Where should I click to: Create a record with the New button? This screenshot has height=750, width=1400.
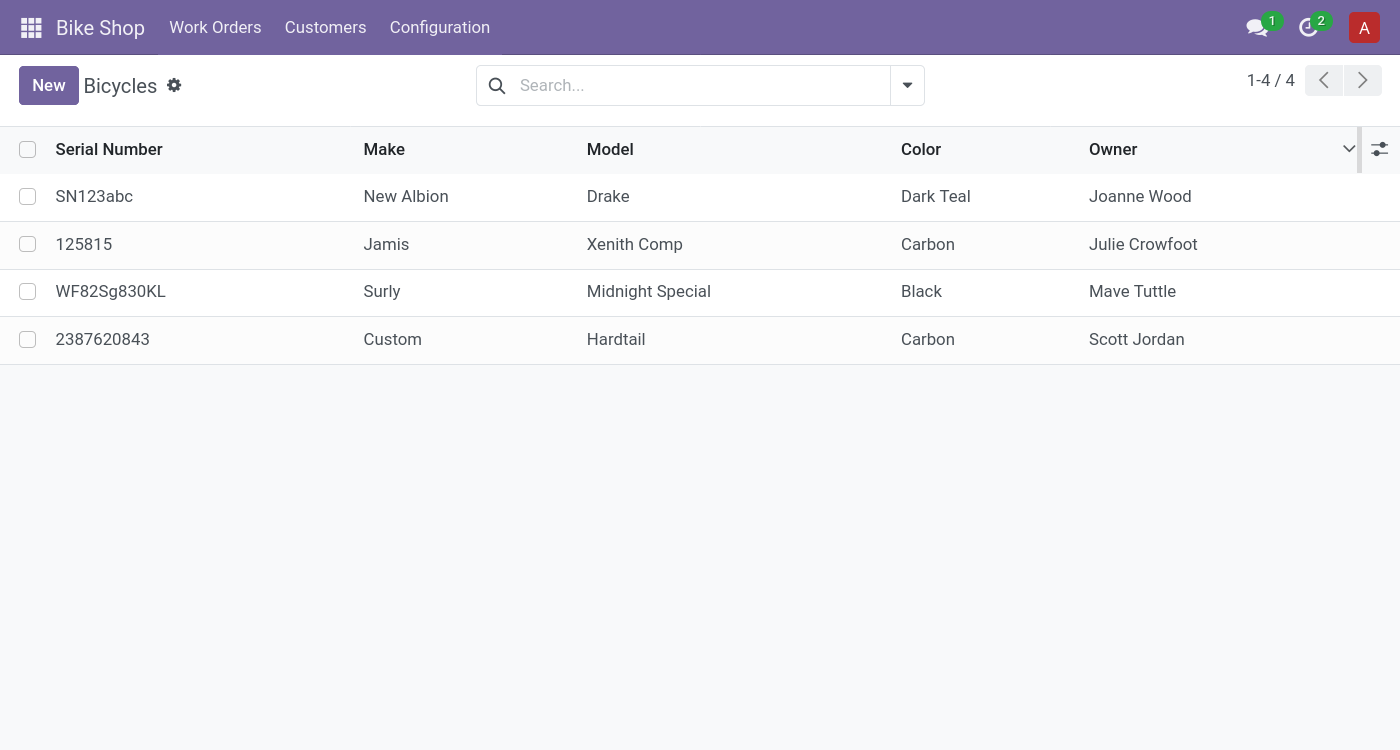pos(48,85)
